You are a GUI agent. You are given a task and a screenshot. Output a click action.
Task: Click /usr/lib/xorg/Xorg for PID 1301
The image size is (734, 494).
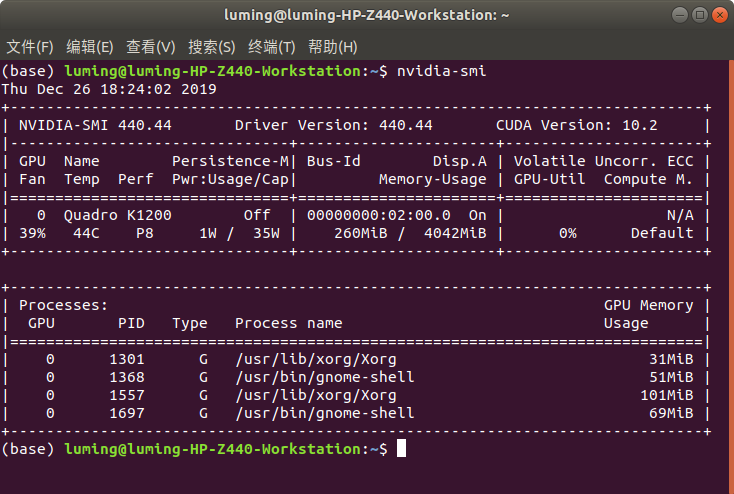[316, 359]
